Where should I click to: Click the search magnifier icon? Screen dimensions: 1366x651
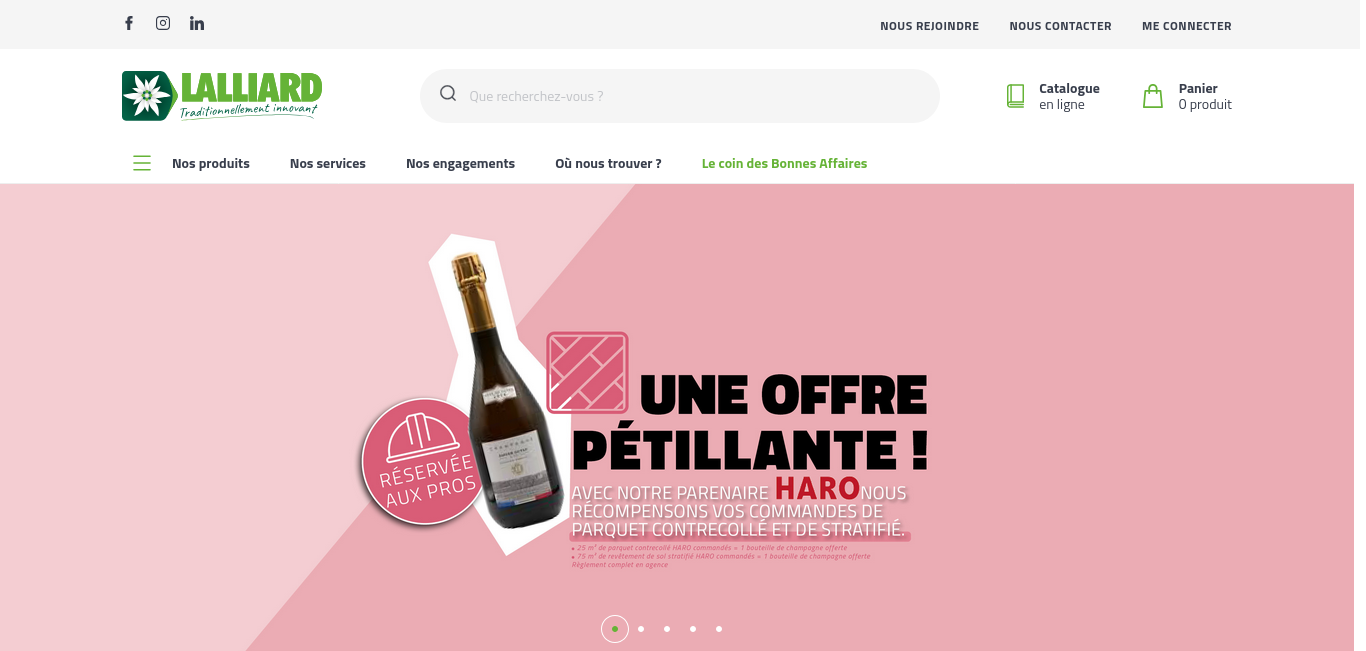(x=448, y=94)
